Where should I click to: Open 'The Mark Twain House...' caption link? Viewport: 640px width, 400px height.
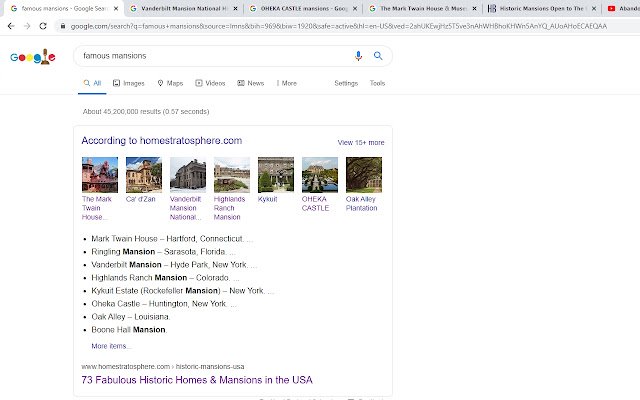tap(97, 208)
